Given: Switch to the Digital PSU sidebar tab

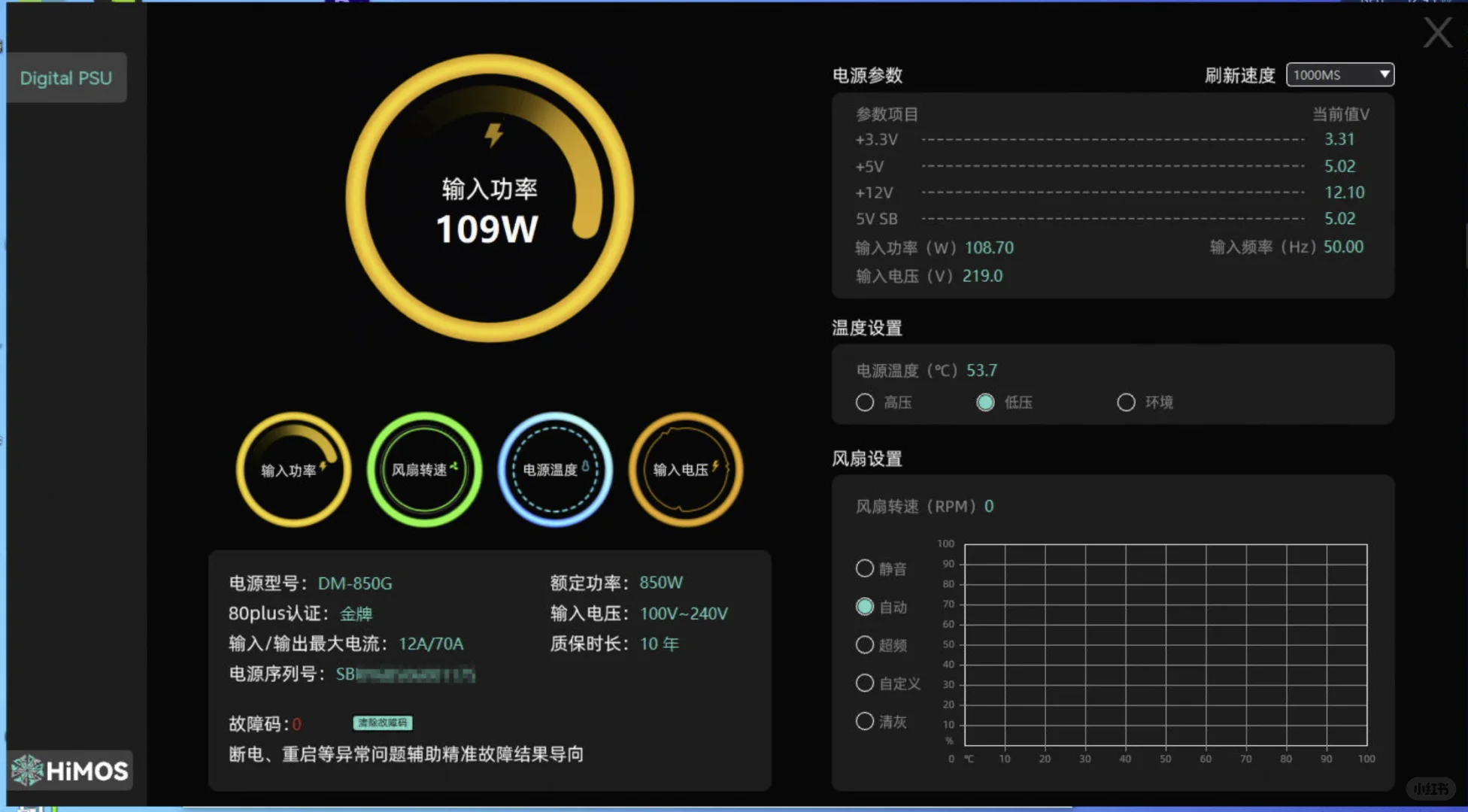Looking at the screenshot, I should coord(66,77).
